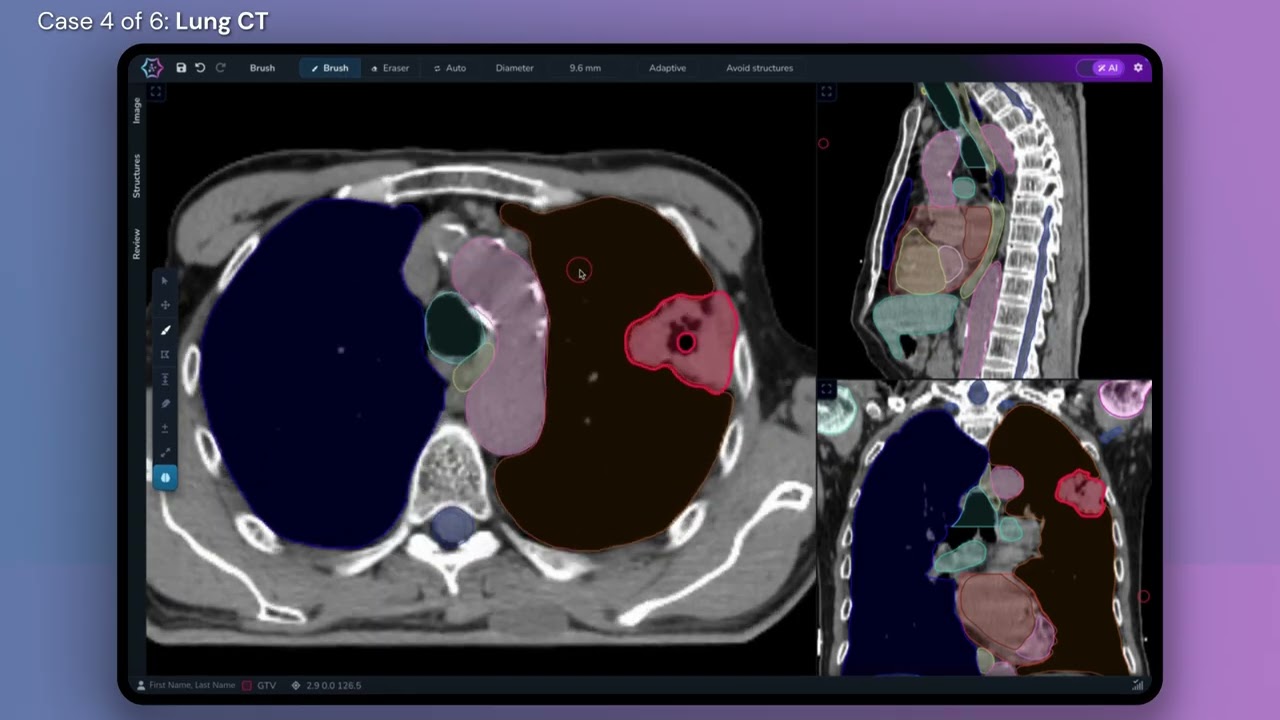The width and height of the screenshot is (1280, 720).
Task: Click the Brush tool name label beside the redo icon
Action: 262,68
